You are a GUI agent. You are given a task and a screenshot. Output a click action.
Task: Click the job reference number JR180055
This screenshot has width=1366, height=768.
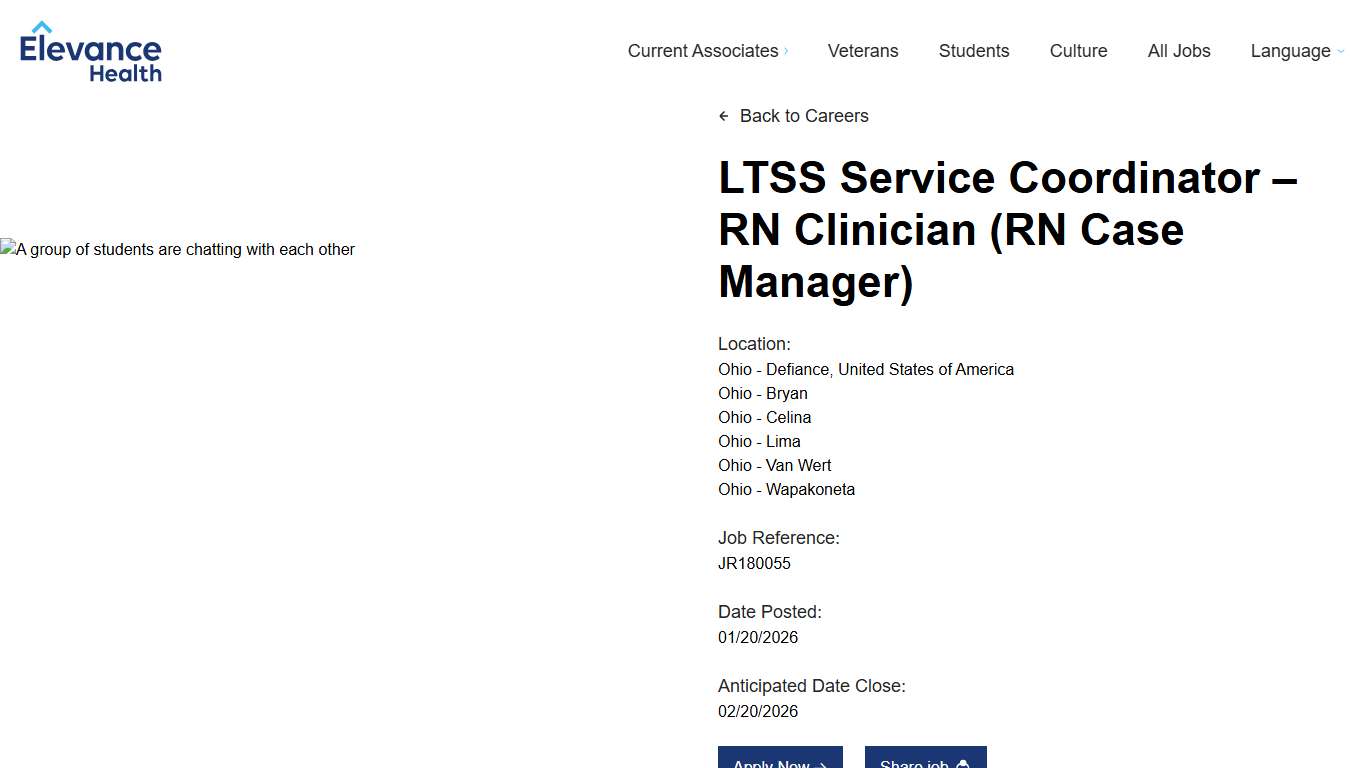click(x=754, y=563)
